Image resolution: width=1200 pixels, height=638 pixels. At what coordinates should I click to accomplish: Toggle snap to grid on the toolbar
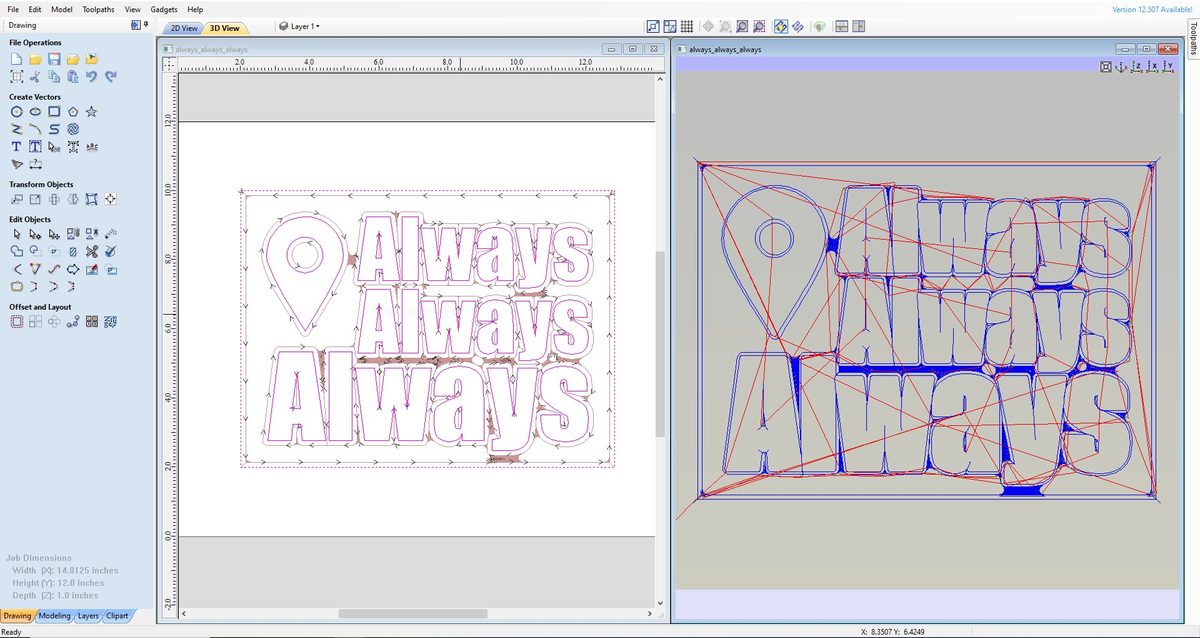coord(708,27)
